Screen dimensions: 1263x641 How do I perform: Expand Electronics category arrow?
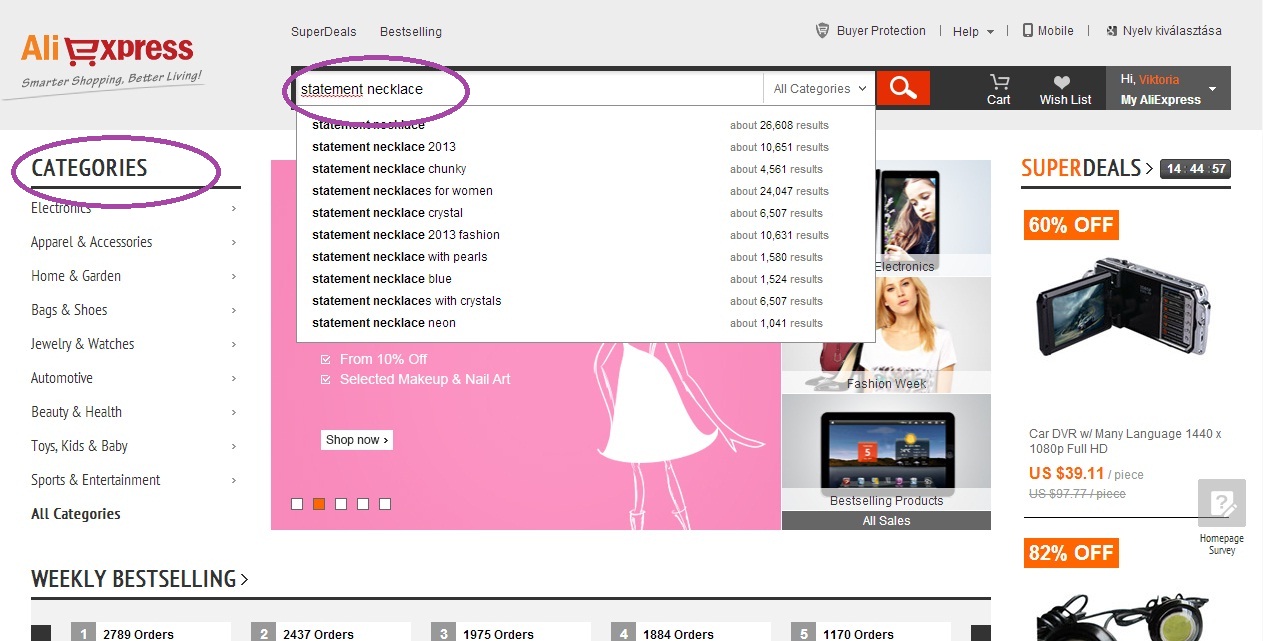coord(234,208)
